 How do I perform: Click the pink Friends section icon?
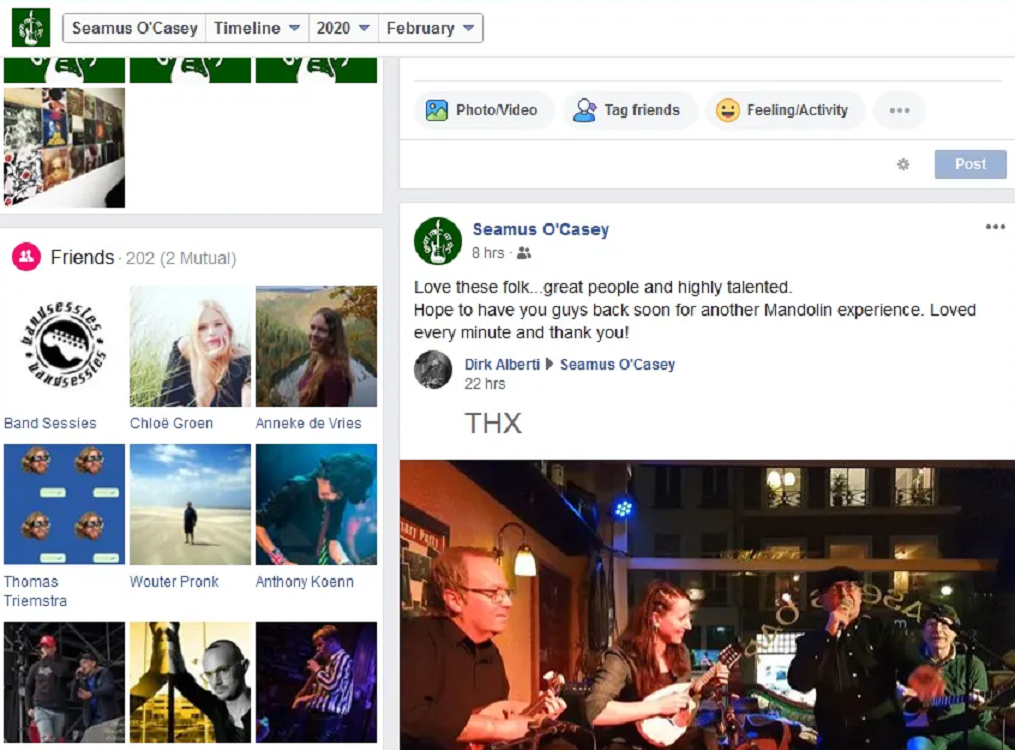point(25,258)
